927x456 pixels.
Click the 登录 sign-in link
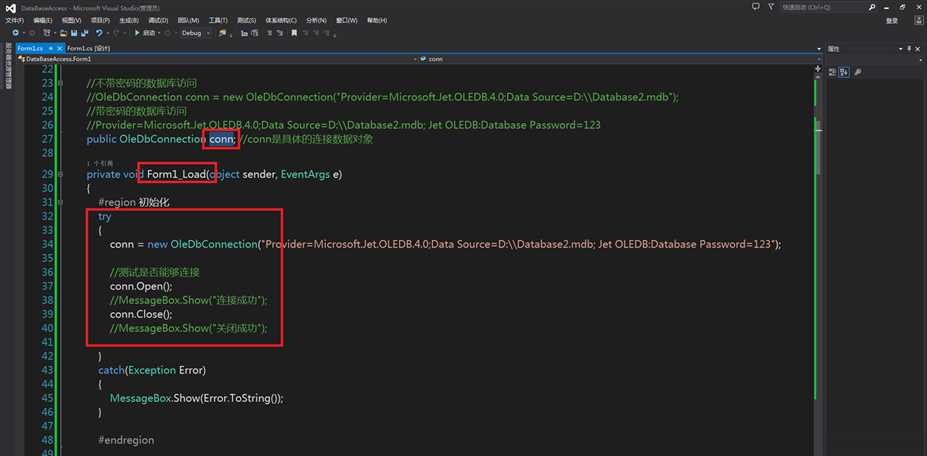(890, 20)
